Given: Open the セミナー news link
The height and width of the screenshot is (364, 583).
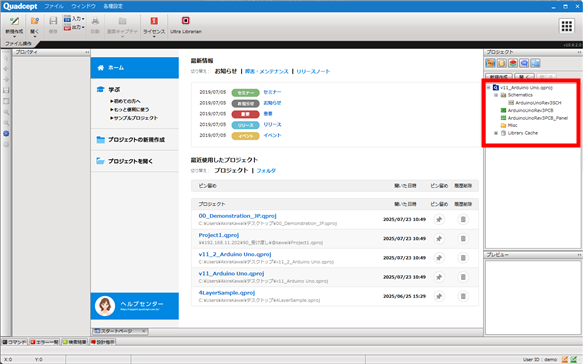Looking at the screenshot, I should [x=272, y=92].
